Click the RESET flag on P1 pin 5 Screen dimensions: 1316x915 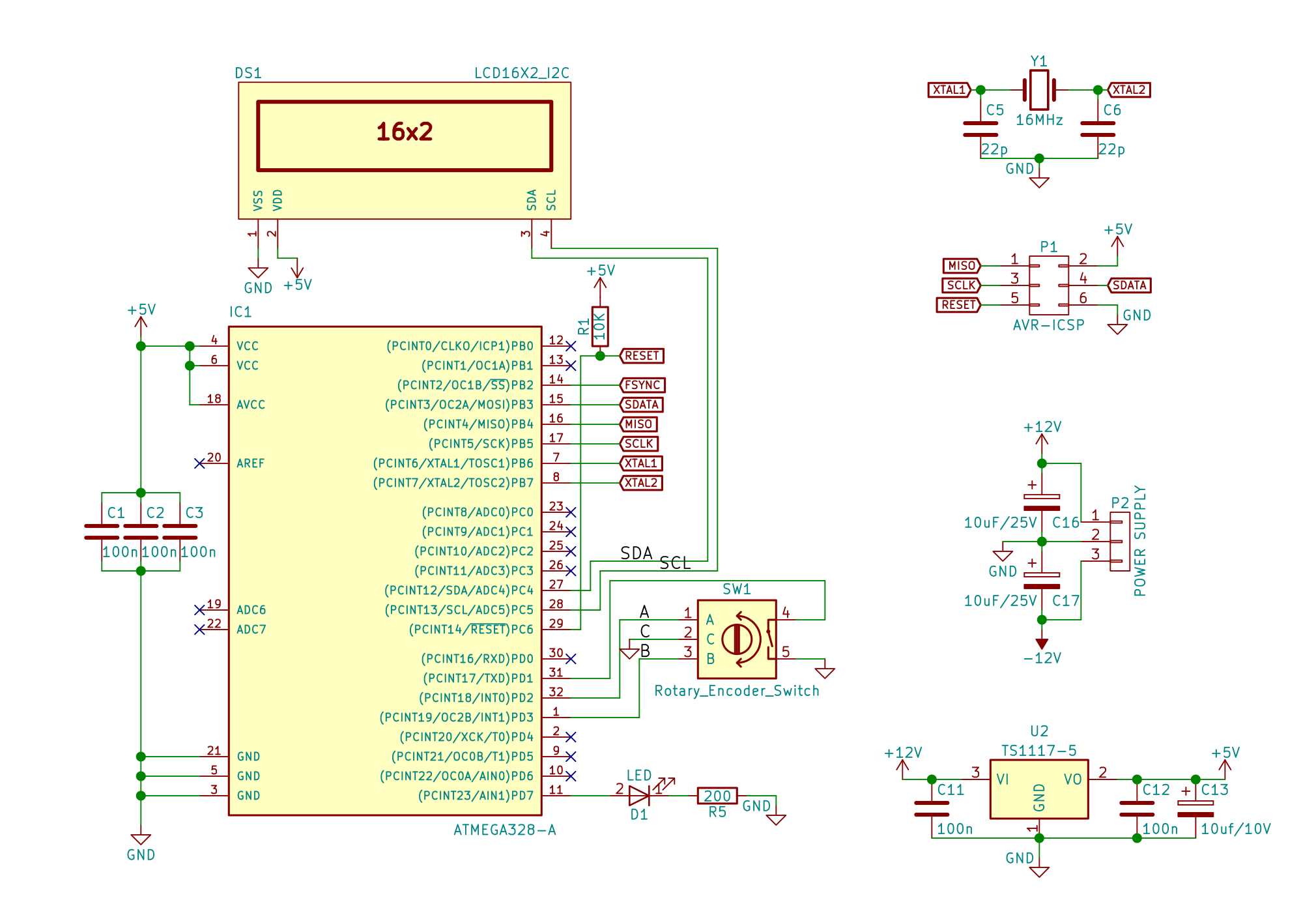958,305
